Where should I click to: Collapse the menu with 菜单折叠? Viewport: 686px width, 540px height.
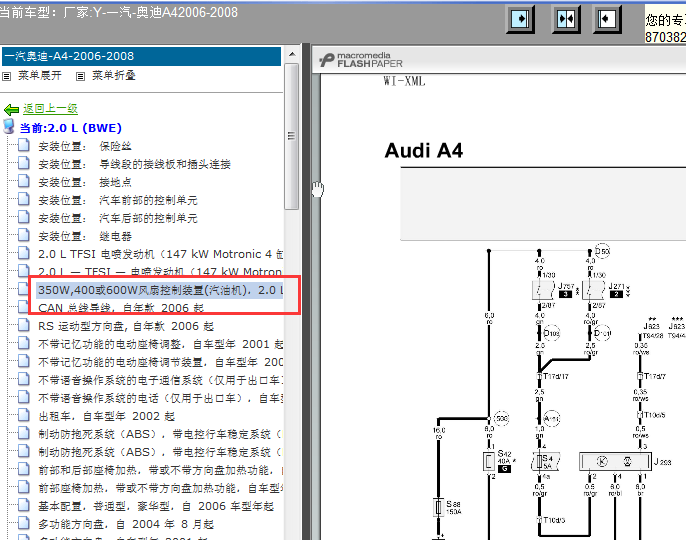114,76
